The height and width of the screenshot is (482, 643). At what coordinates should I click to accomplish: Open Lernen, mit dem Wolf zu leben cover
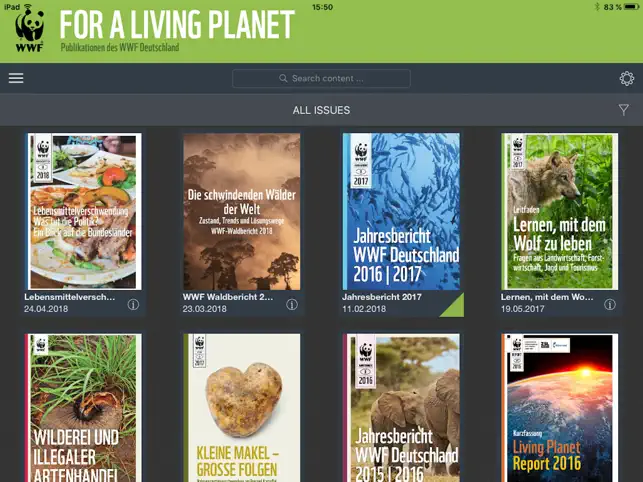559,211
